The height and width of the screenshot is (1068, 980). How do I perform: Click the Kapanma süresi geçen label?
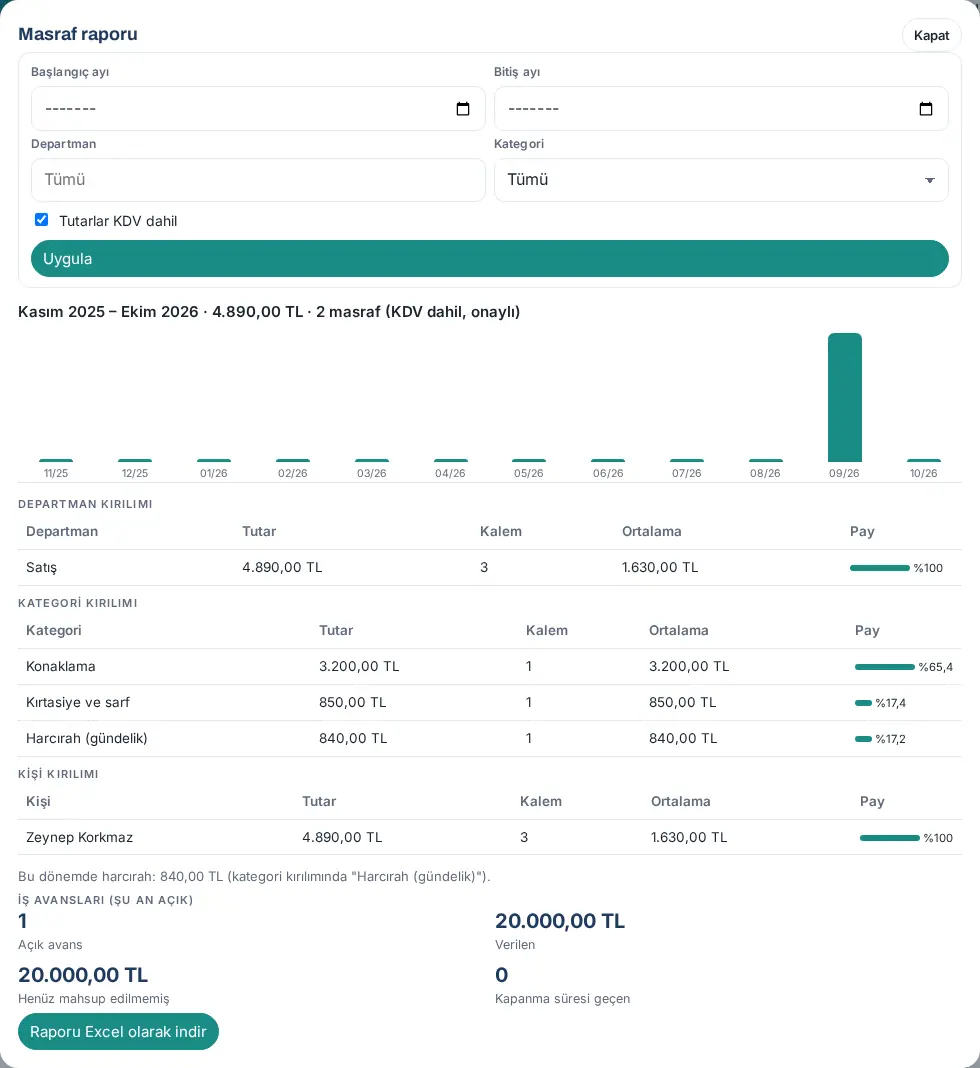coord(563,999)
